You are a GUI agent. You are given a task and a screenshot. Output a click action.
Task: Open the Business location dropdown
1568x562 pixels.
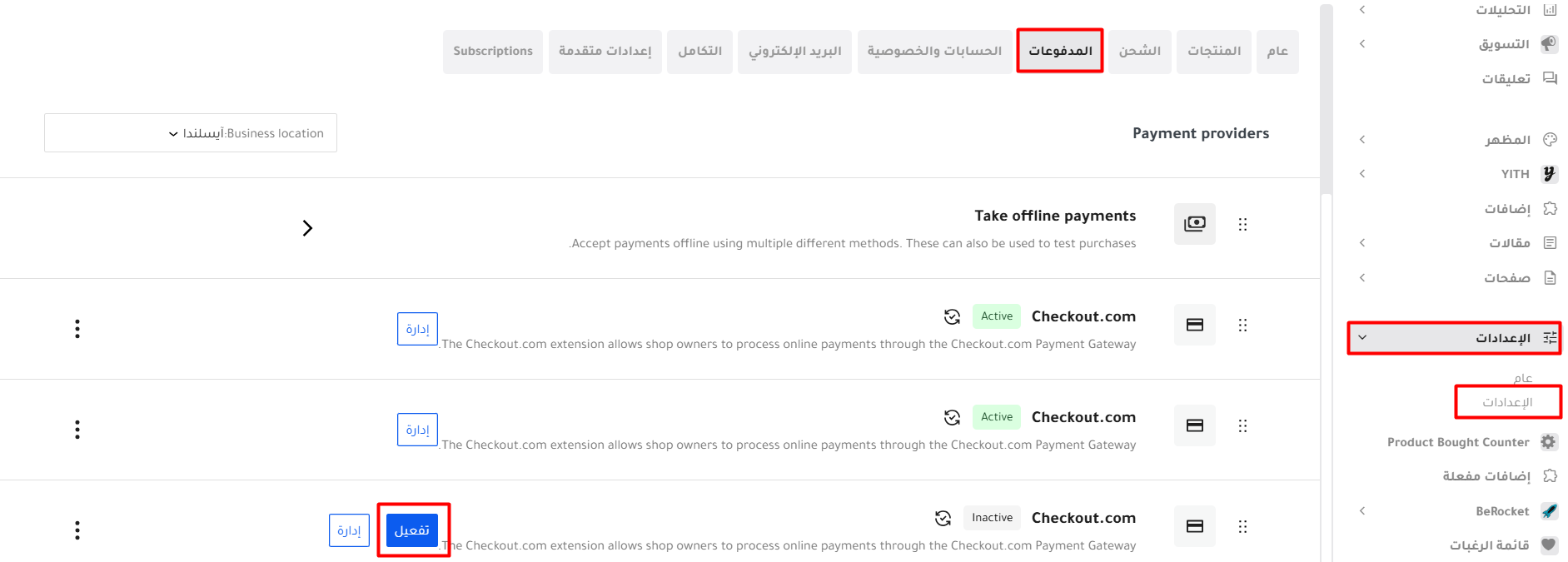click(191, 133)
